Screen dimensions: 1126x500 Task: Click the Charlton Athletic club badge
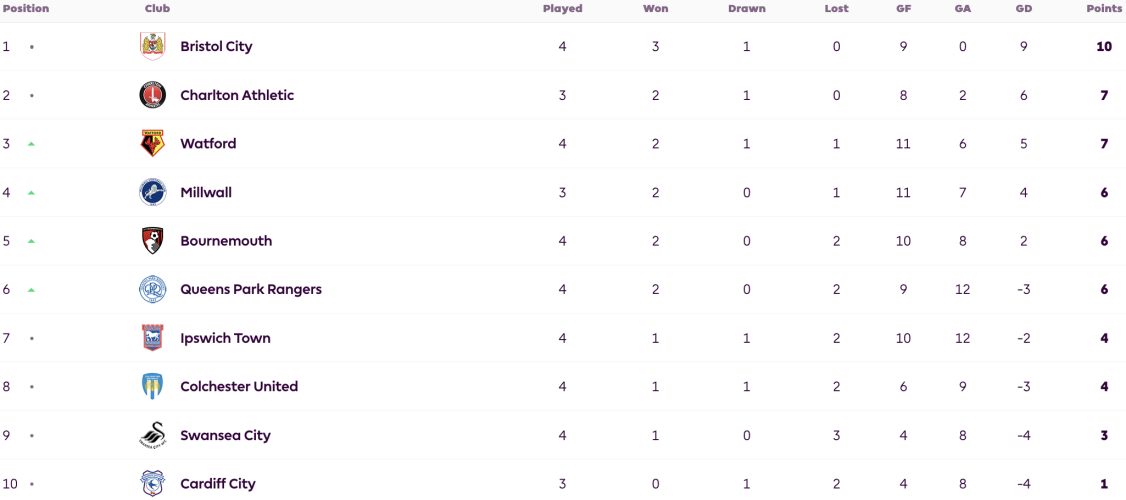(x=152, y=95)
